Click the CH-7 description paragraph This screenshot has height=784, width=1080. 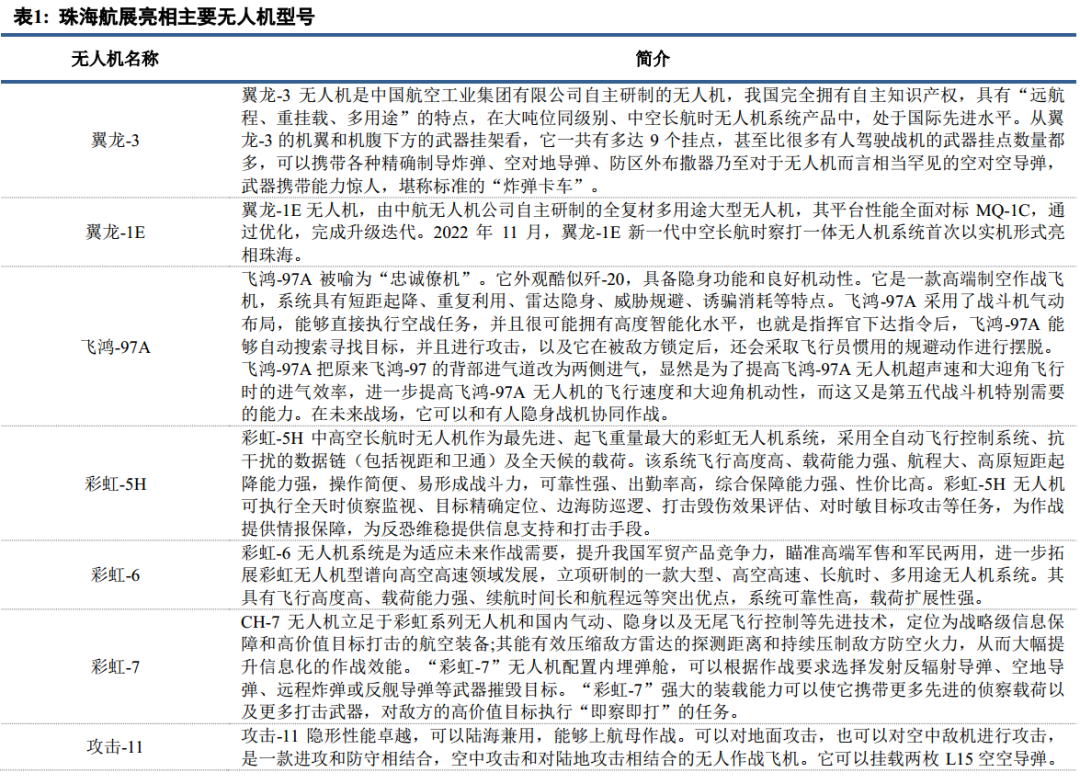click(x=652, y=667)
